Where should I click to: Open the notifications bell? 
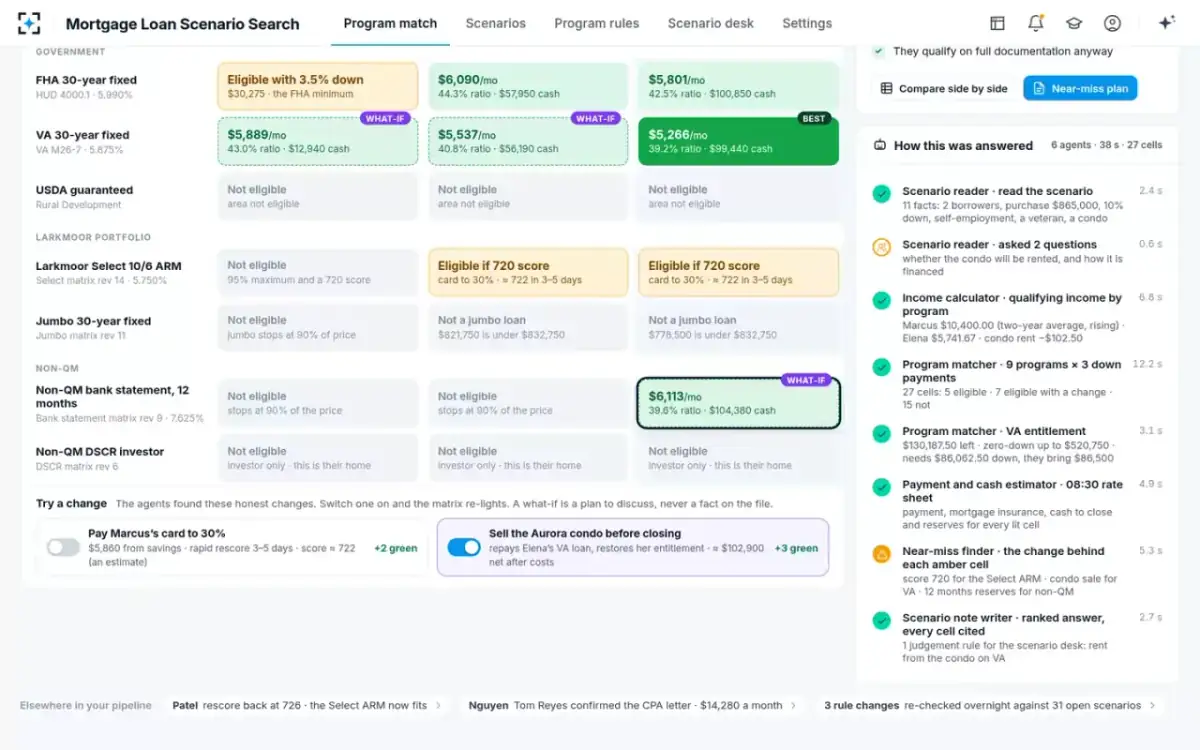coord(1036,23)
